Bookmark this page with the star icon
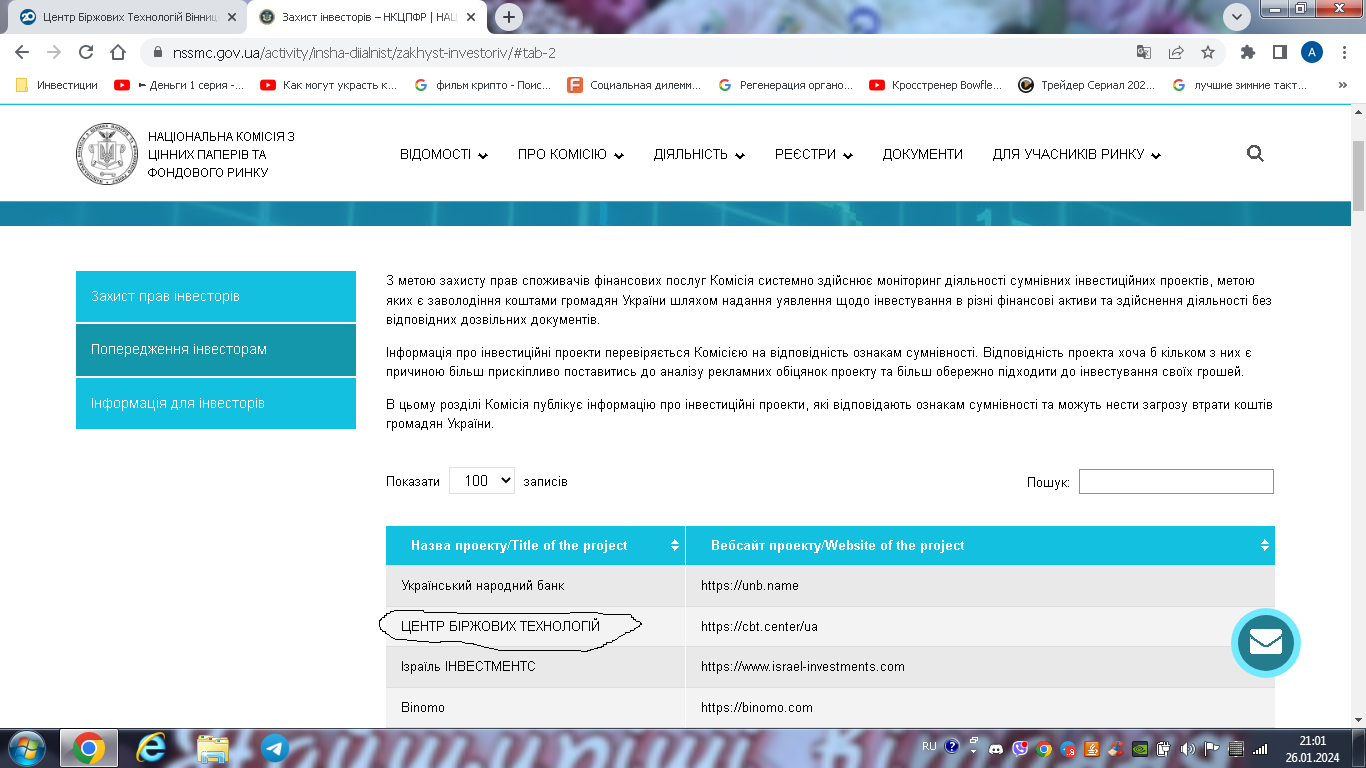Viewport: 1366px width, 768px height. (1208, 52)
